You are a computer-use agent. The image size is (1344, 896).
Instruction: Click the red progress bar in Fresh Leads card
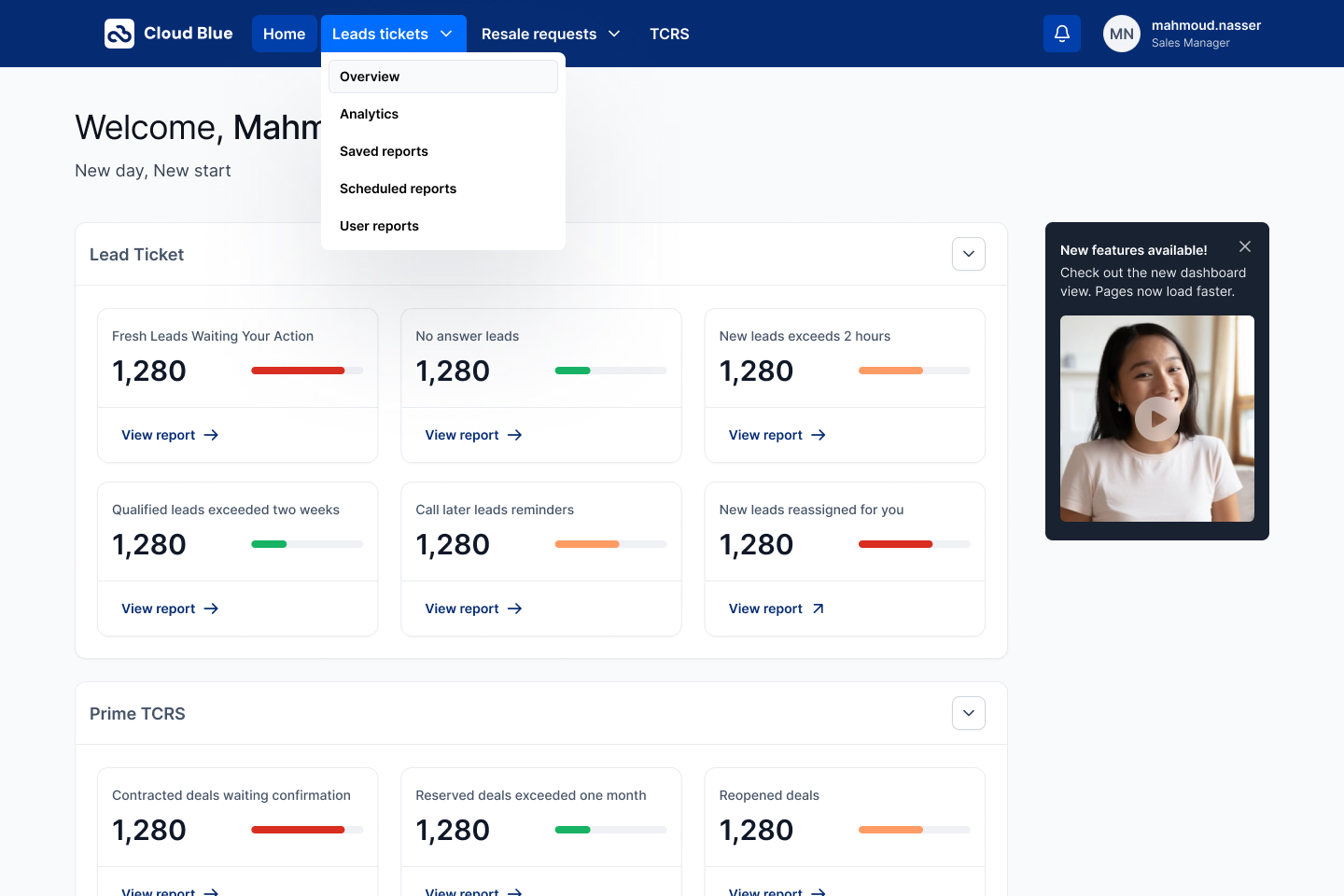click(307, 371)
